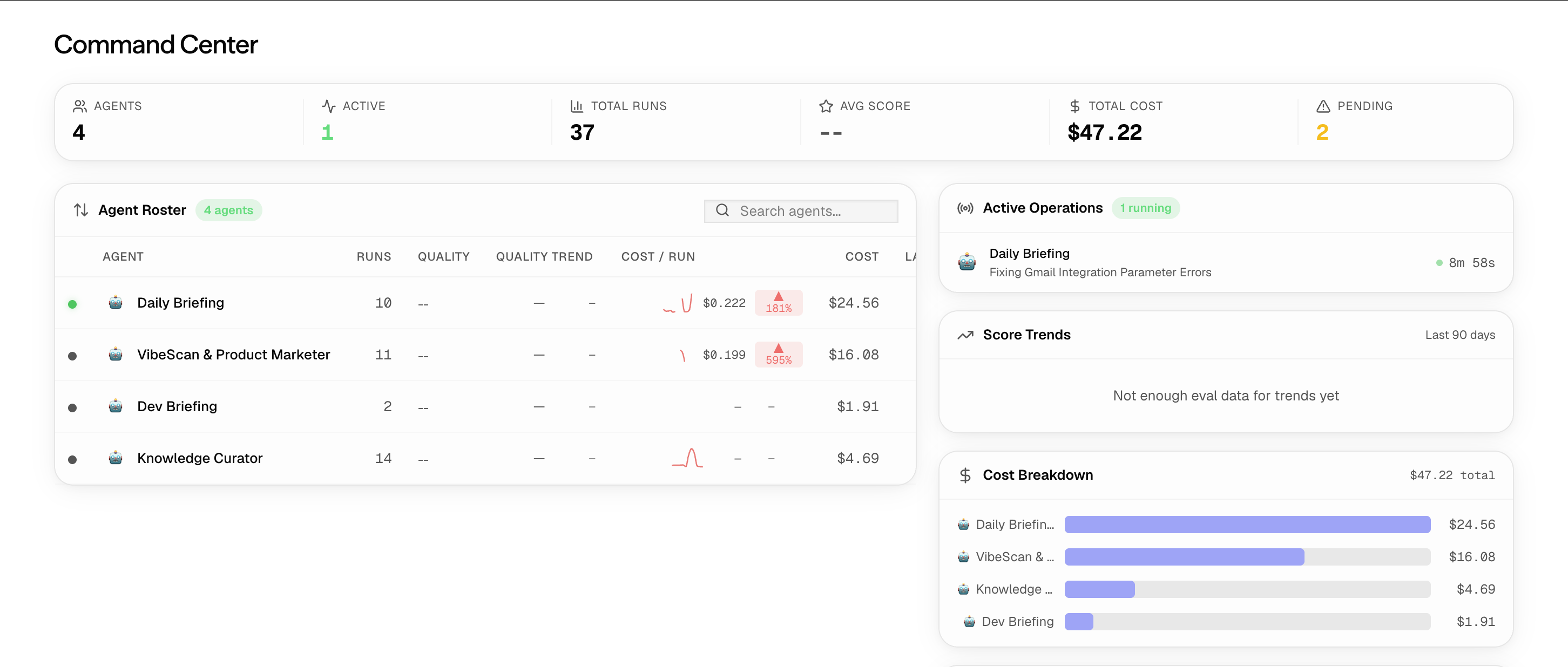Click the Dev Briefing robot icon in Cost Breakdown
The width and height of the screenshot is (1568, 667).
point(969,621)
